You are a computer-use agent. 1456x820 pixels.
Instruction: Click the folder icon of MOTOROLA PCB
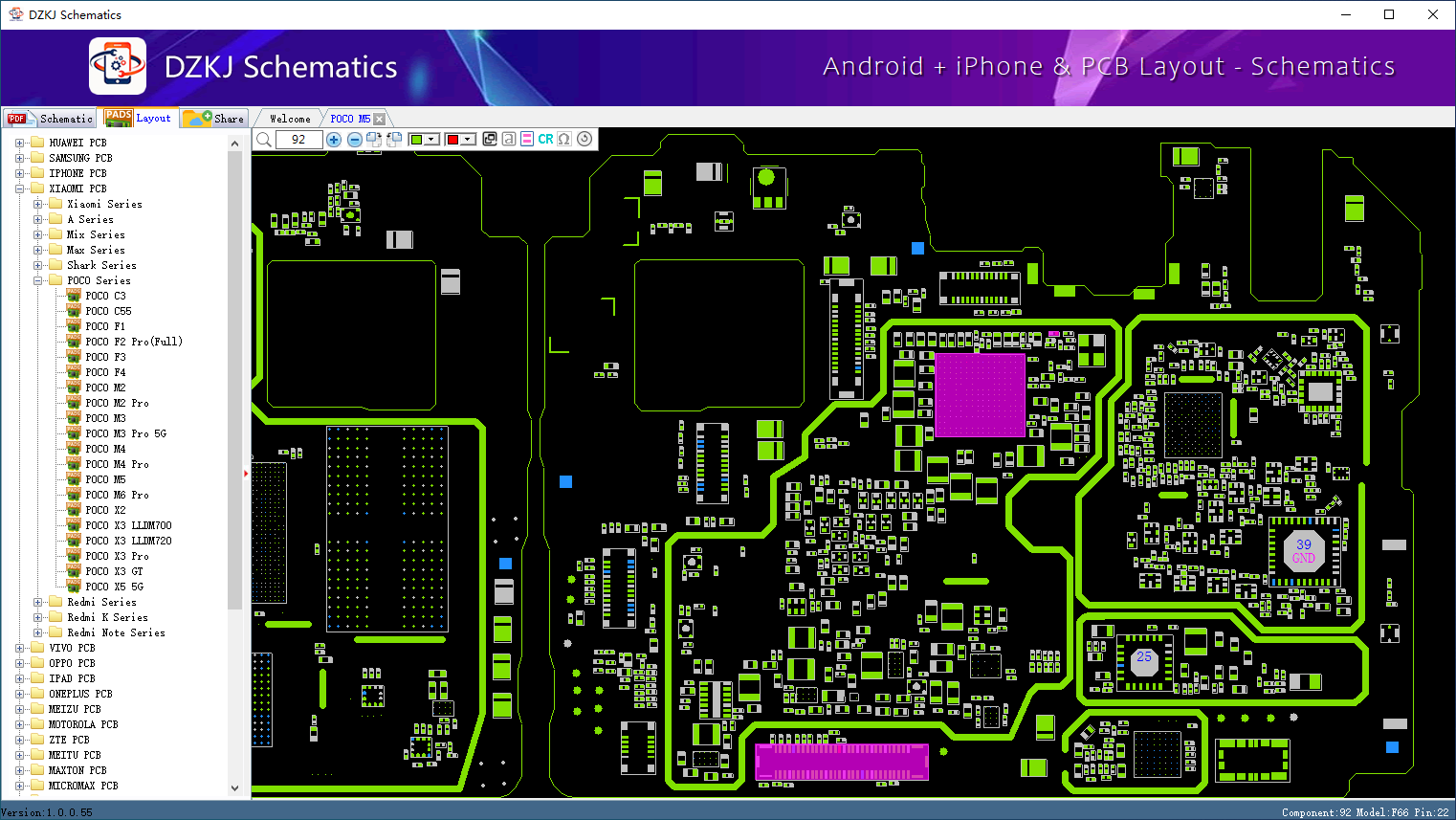coord(37,724)
